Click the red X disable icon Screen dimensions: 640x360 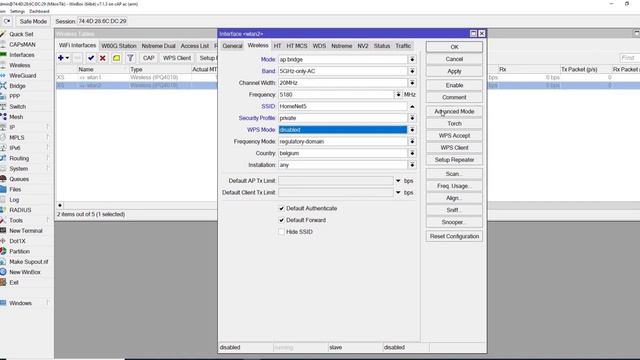(103, 58)
